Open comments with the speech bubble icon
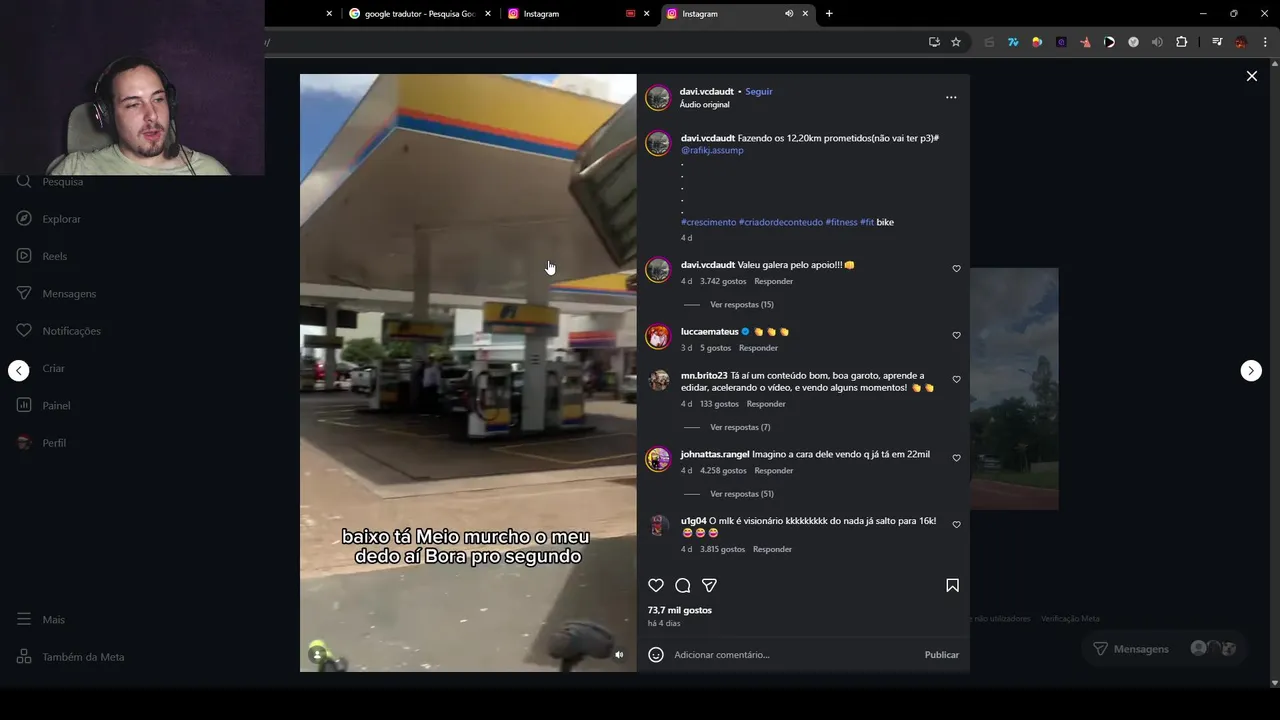Image resolution: width=1280 pixels, height=720 pixels. coord(683,585)
